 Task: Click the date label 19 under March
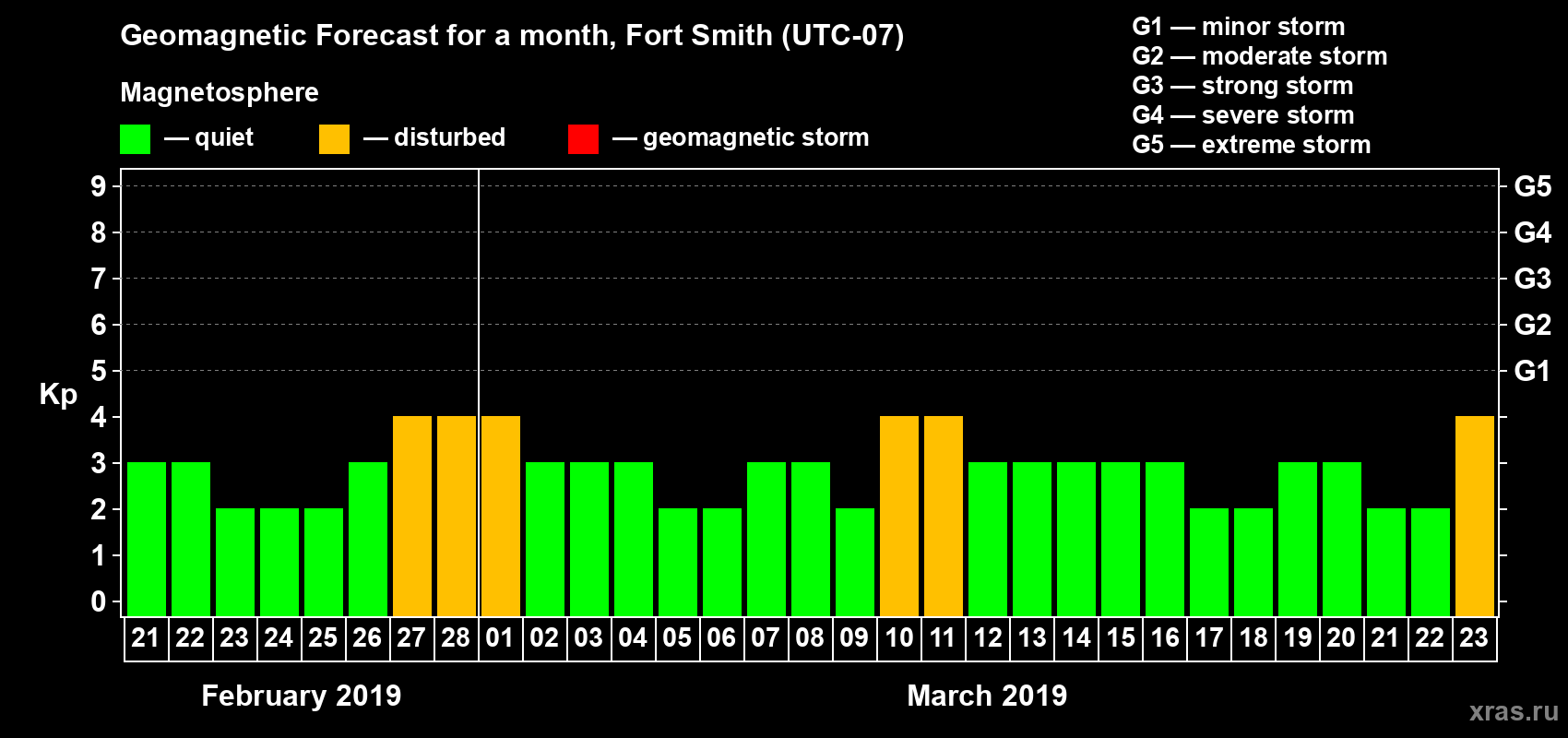(1297, 638)
